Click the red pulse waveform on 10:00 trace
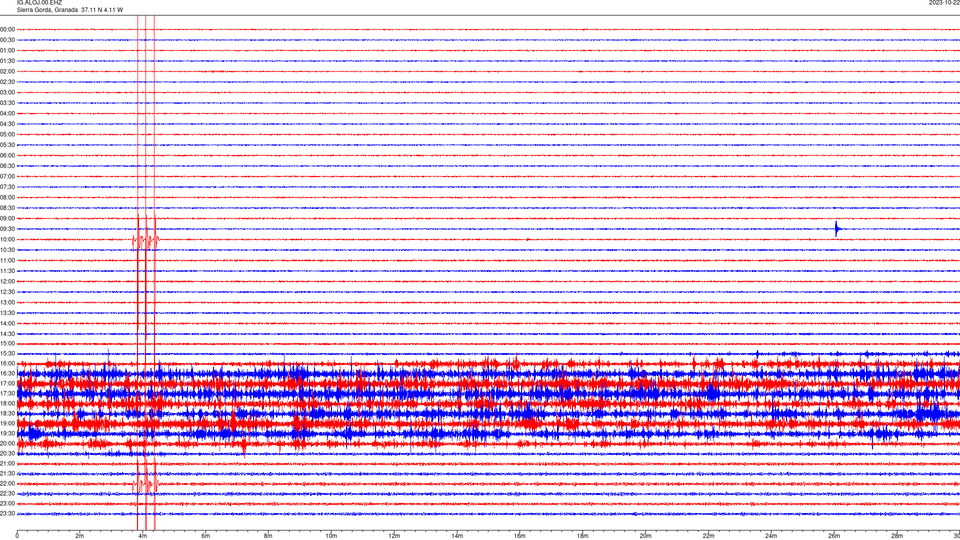Image resolution: width=960 pixels, height=540 pixels. [146, 240]
